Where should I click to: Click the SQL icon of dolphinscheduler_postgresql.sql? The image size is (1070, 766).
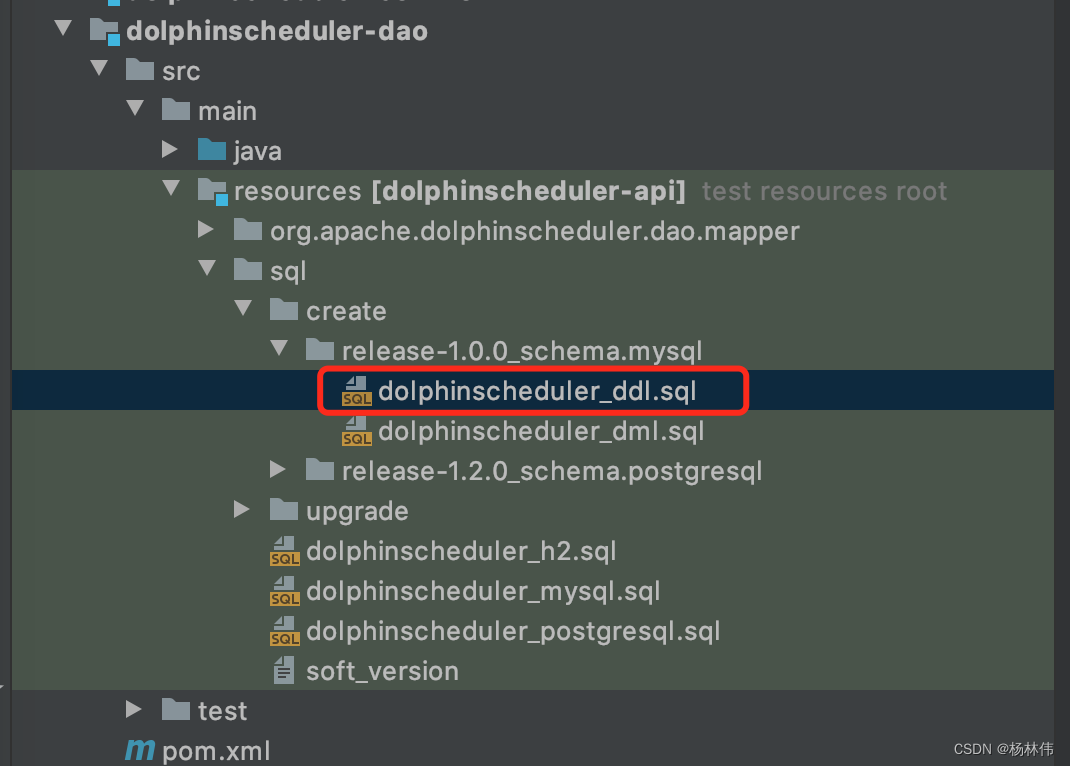coord(285,632)
